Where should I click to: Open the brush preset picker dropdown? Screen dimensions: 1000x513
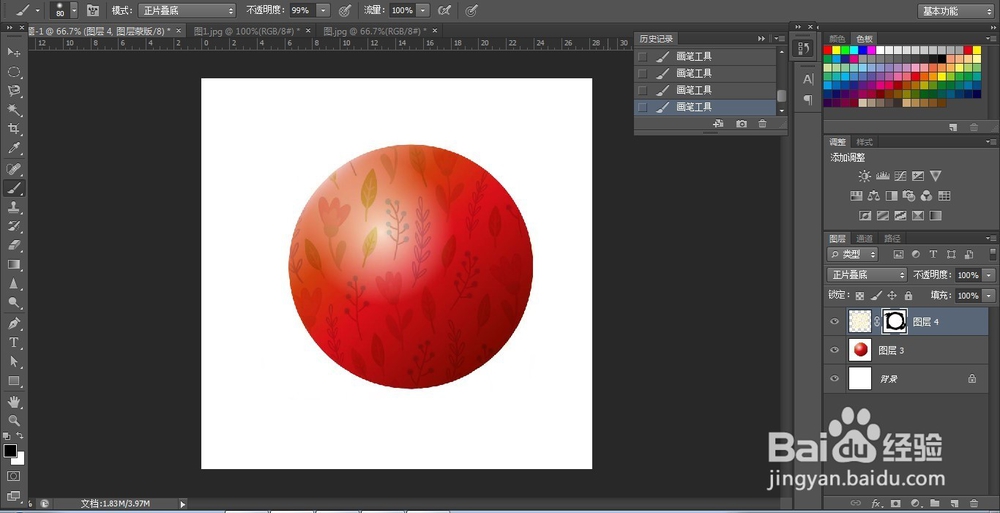(x=74, y=10)
